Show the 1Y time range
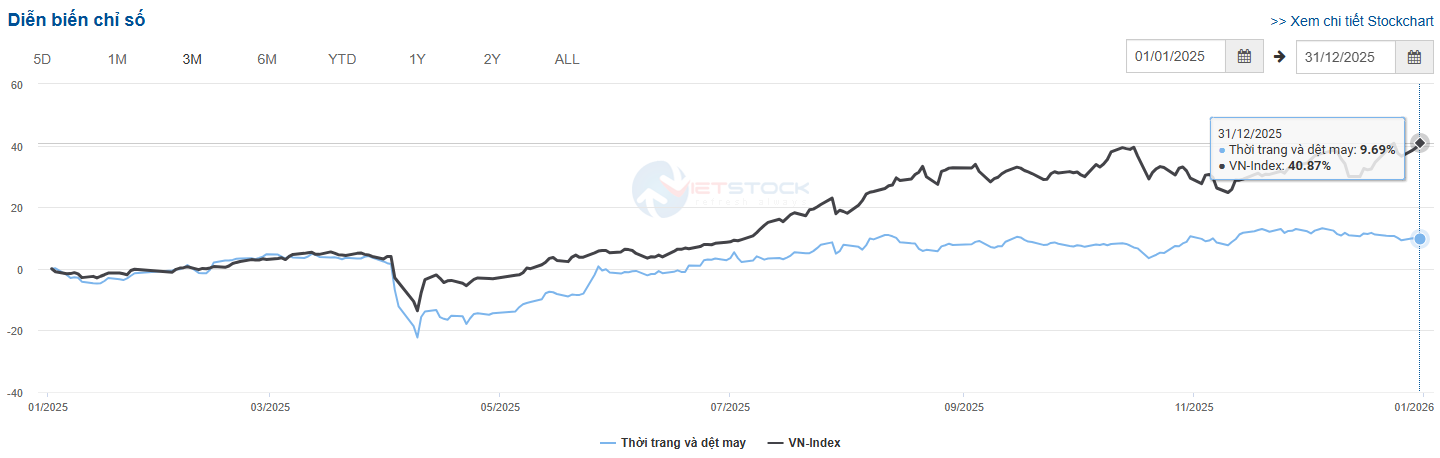 pyautogui.click(x=417, y=59)
